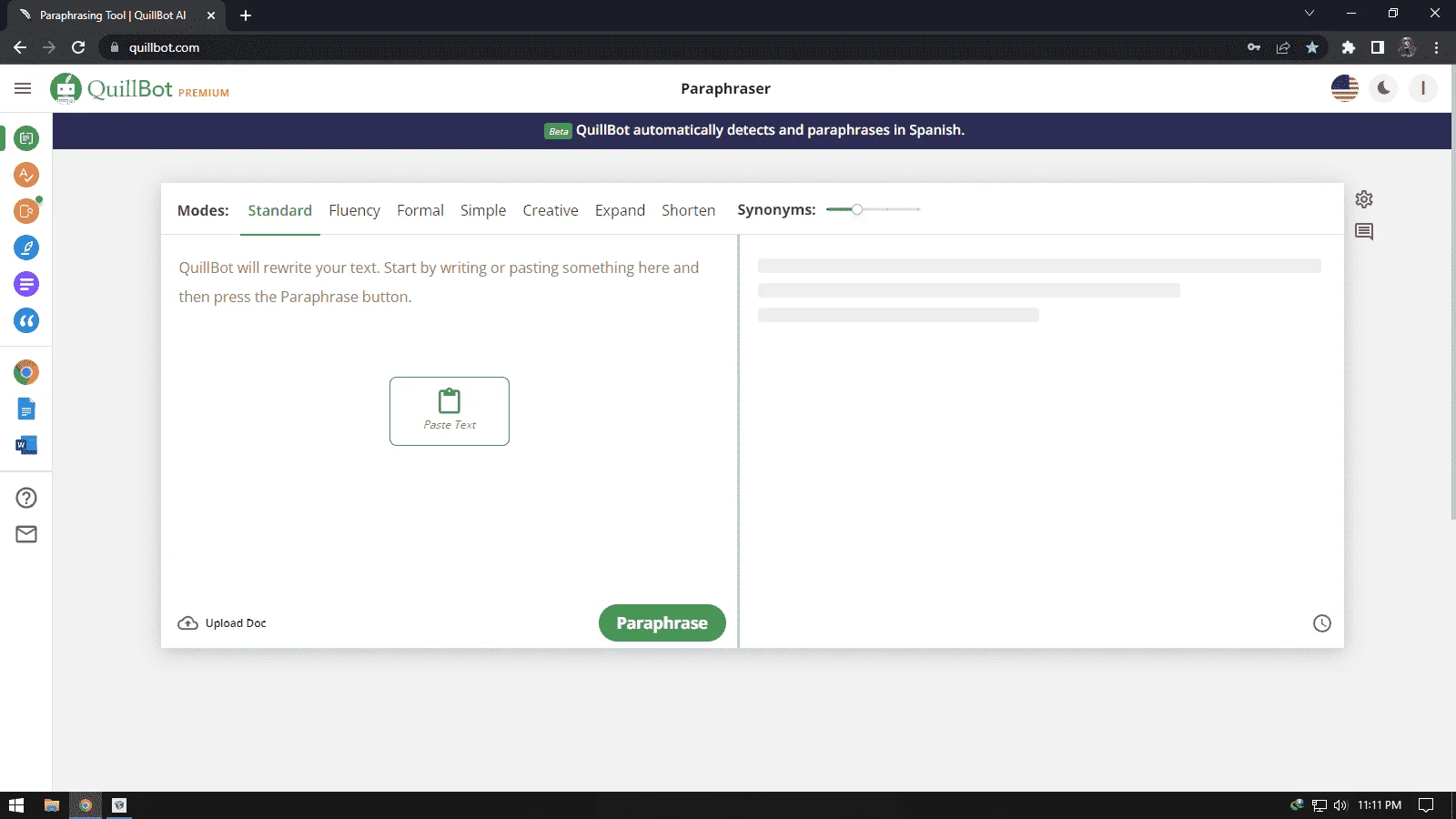Open the saved passwords key icon
Image resolution: width=1456 pixels, height=819 pixels.
point(1254,47)
